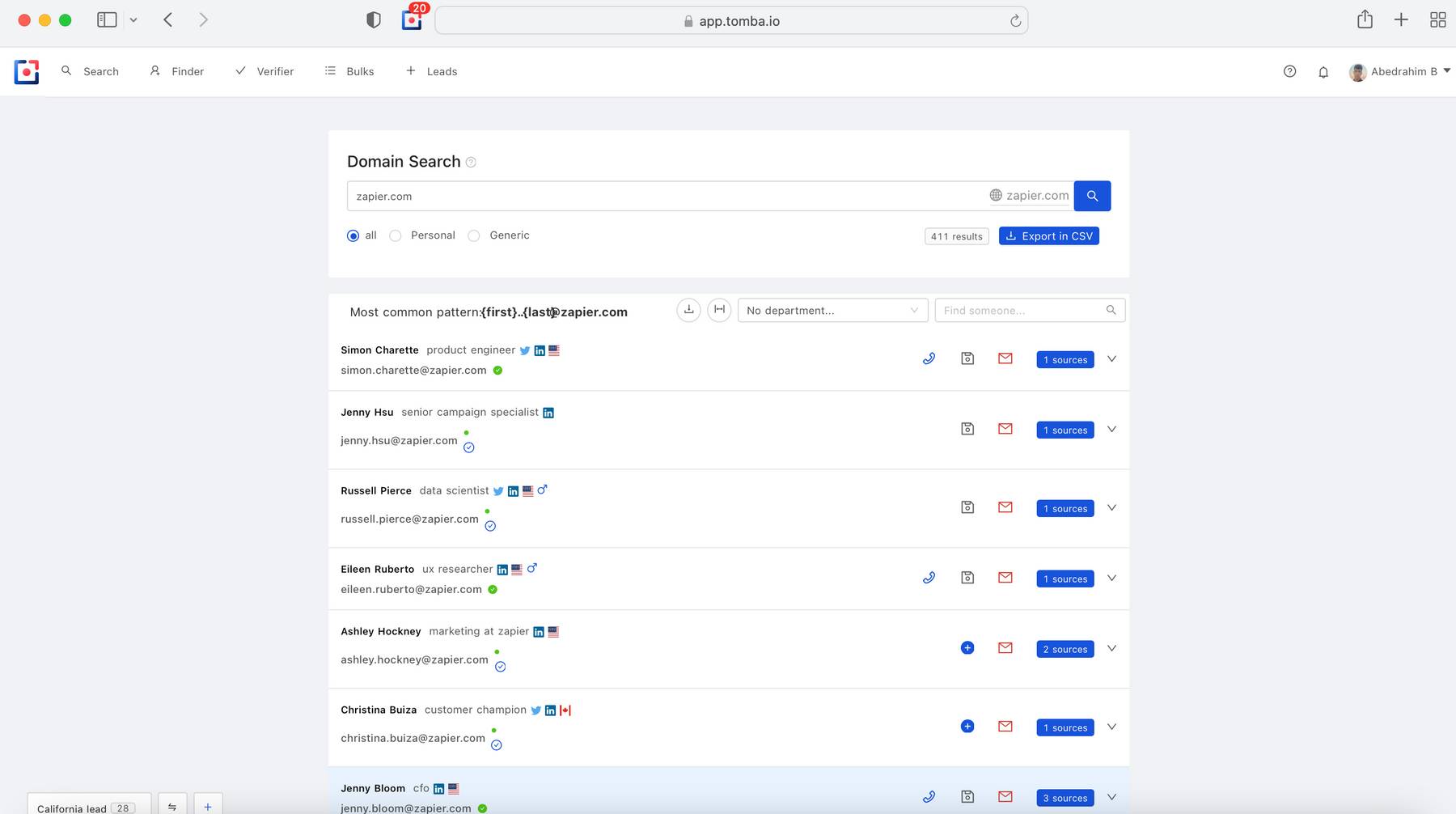Screen dimensions: 1456x814
Task: Click the mail icon for Eileen Ruberto
Action: point(1005,578)
